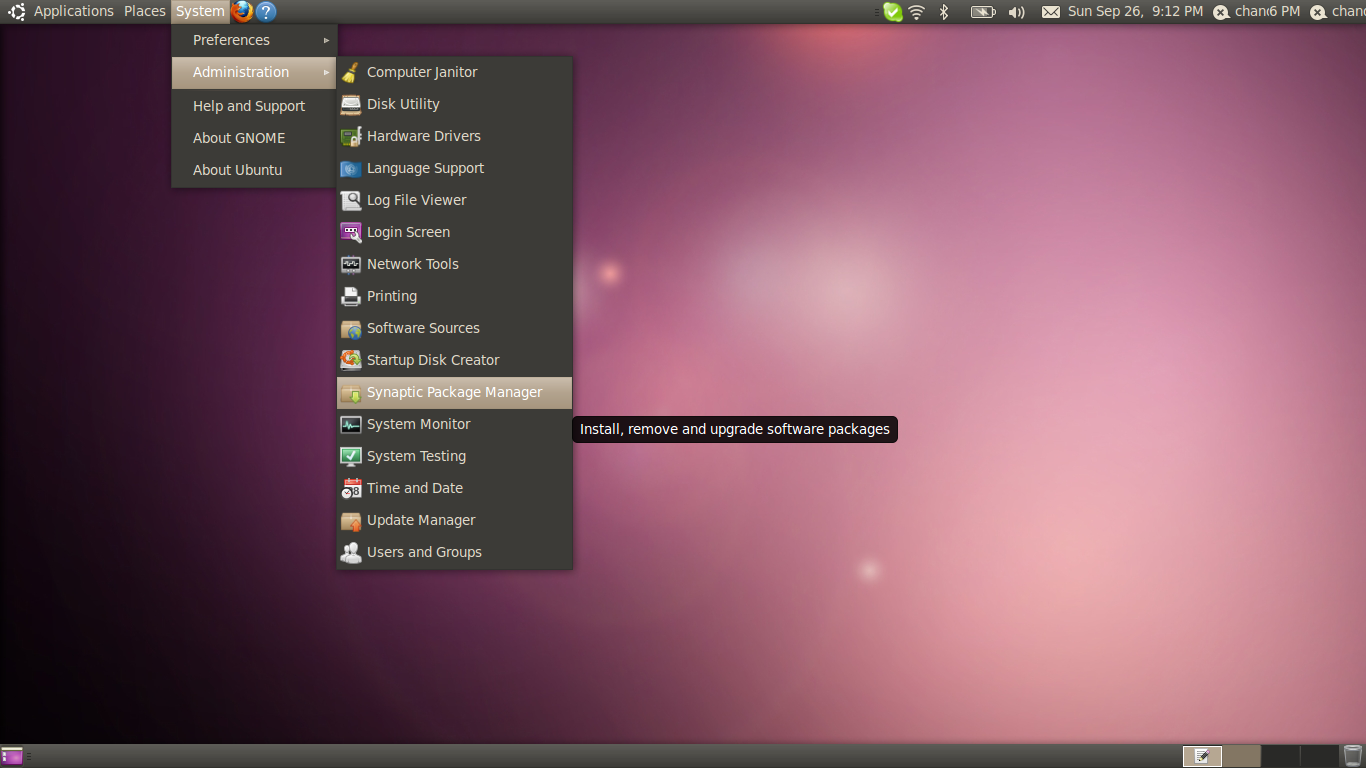Expand the Preferences submenu arrow
This screenshot has height=768, width=1366.
[x=326, y=40]
